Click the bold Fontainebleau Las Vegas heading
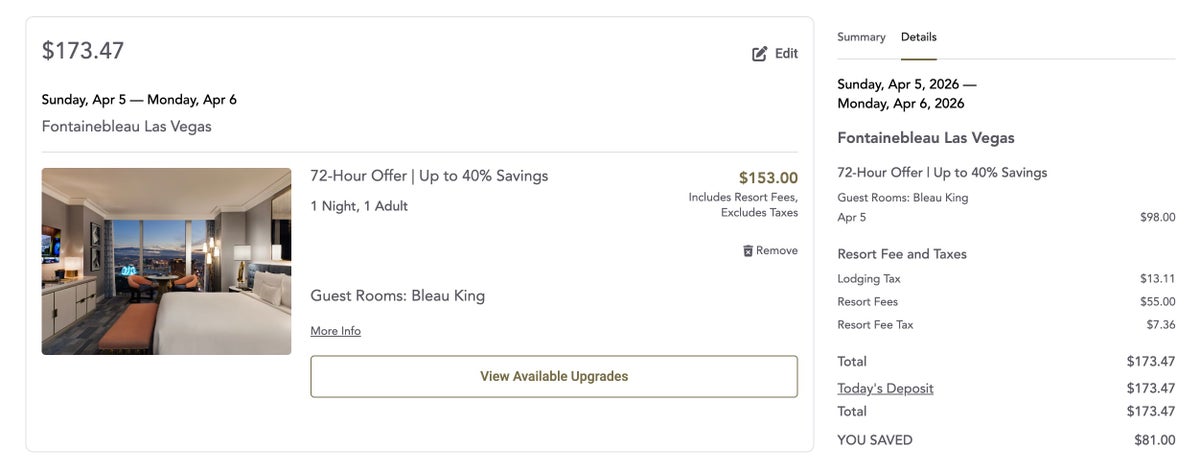Screen dimensions: 1200x472 [925, 138]
